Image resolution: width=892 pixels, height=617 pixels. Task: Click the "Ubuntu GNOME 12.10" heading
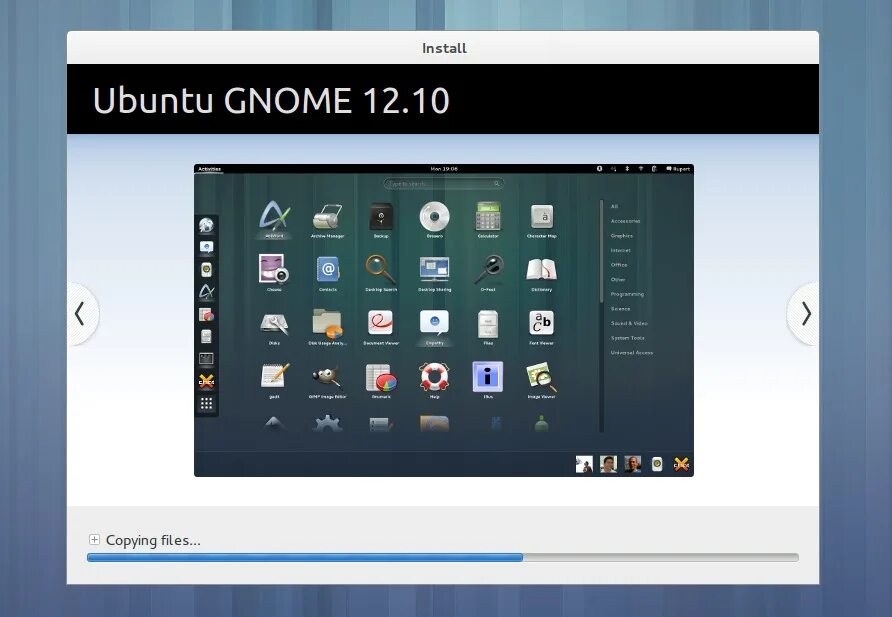click(271, 101)
